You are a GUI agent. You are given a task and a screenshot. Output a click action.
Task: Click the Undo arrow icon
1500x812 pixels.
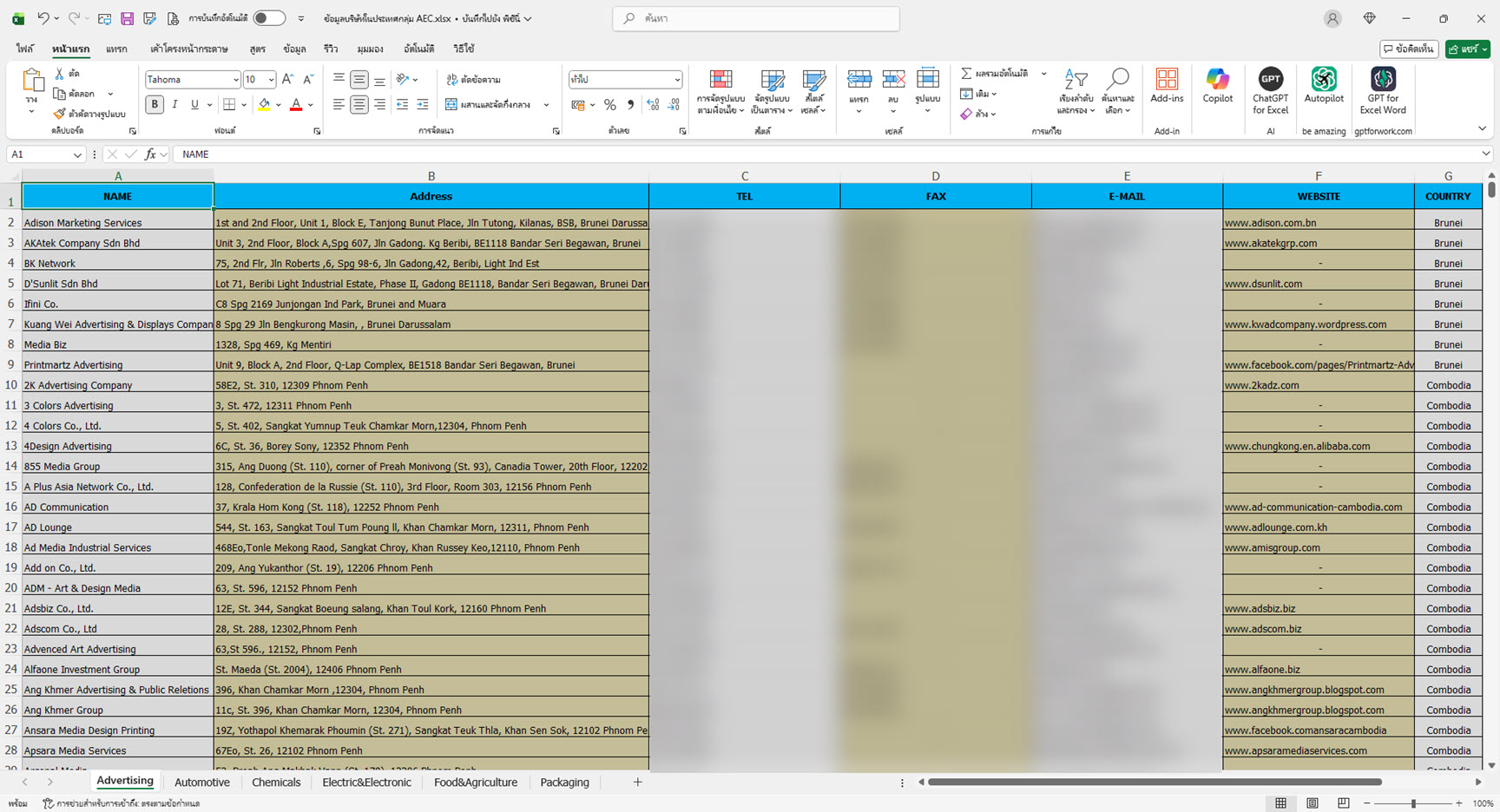tap(43, 18)
